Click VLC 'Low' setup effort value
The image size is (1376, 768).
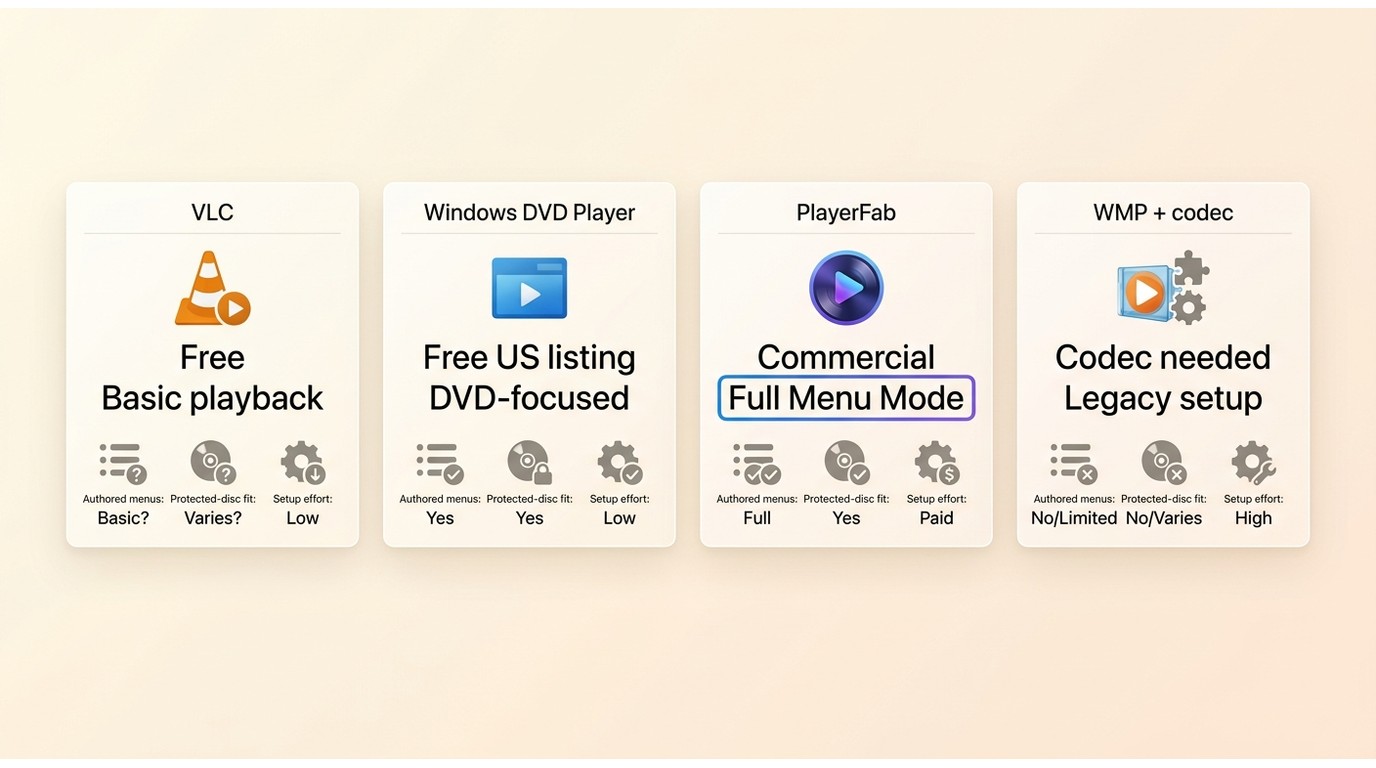(303, 518)
